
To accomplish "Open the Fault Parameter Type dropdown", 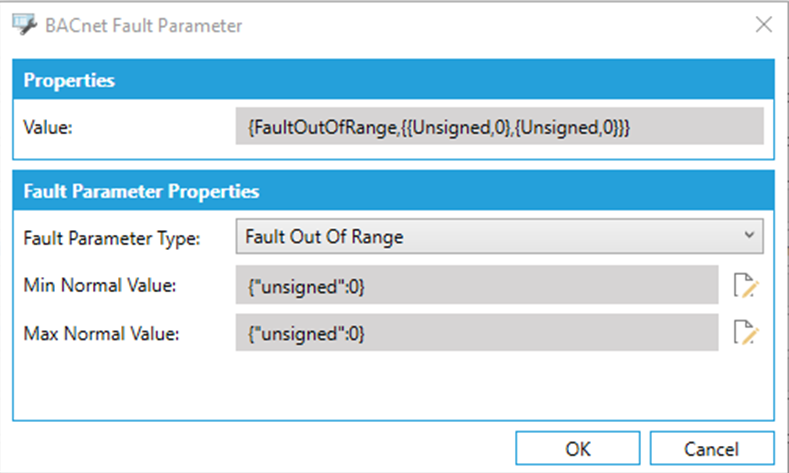I will [499, 237].
